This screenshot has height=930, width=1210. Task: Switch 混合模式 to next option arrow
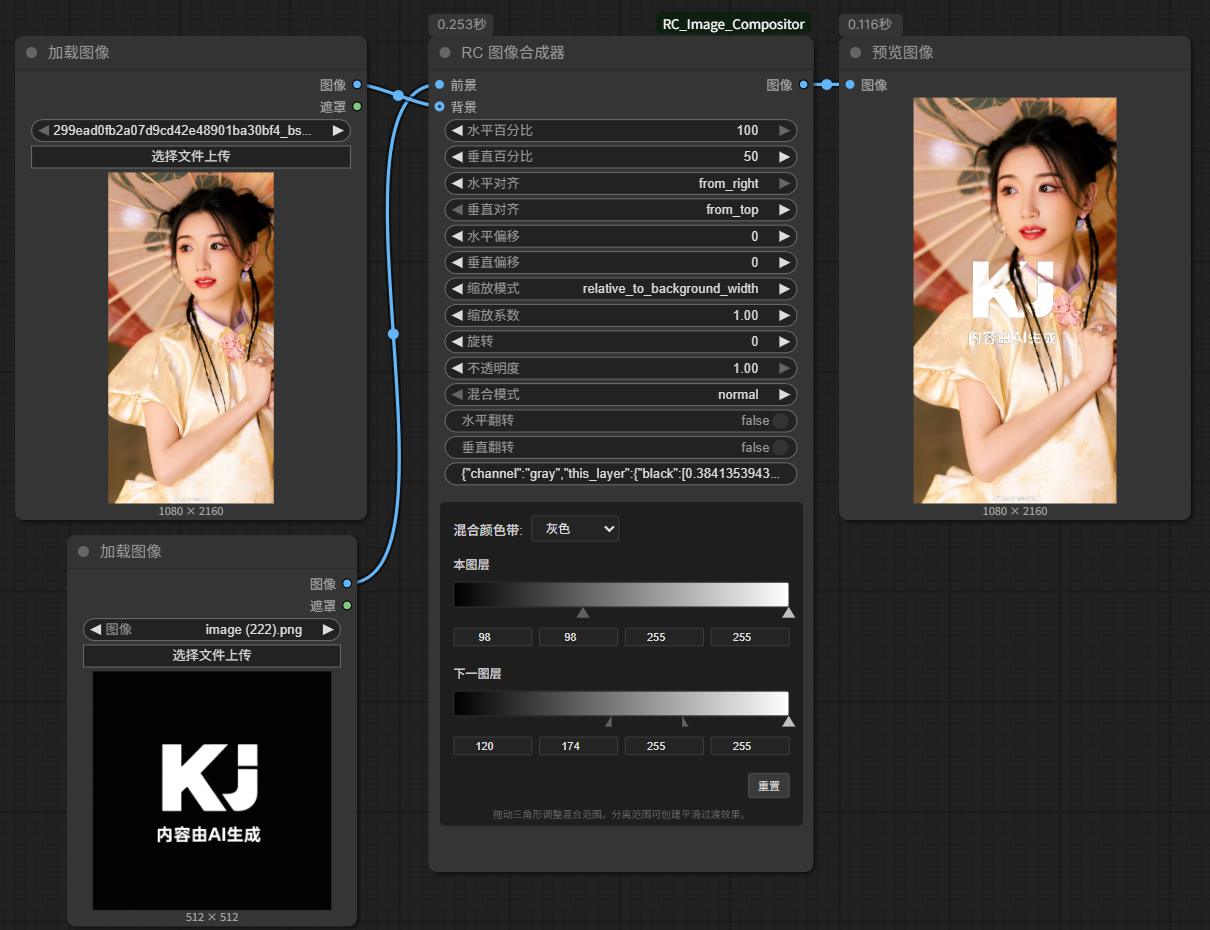click(785, 394)
